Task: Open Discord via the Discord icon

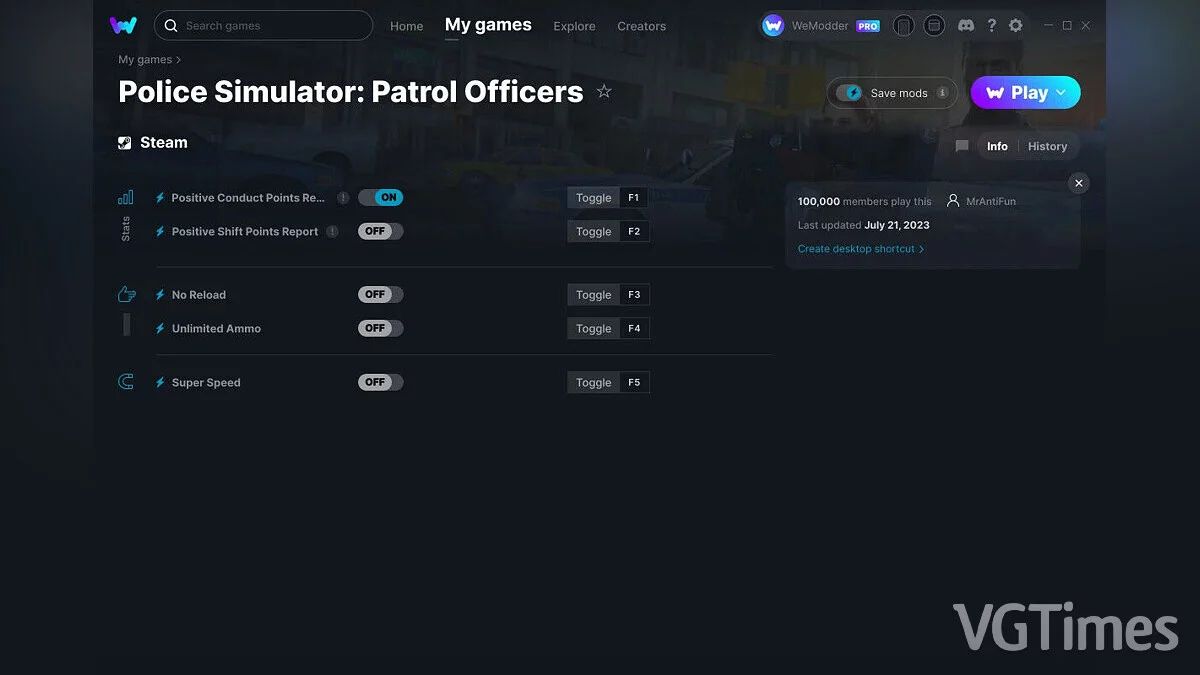Action: tap(965, 25)
